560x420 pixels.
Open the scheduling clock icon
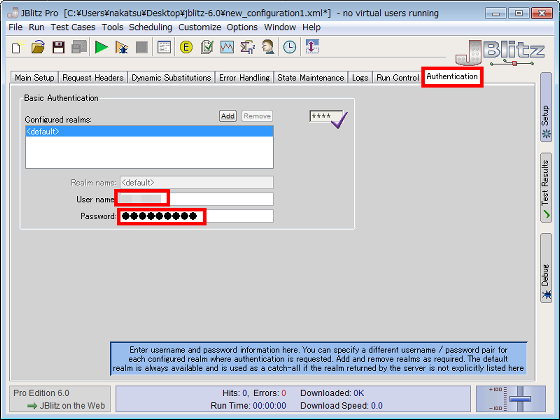(290, 47)
